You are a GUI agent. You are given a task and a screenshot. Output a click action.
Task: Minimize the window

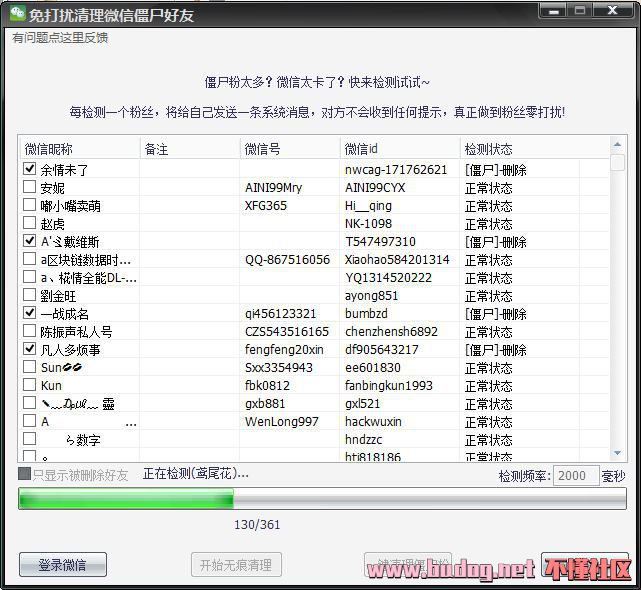554,11
